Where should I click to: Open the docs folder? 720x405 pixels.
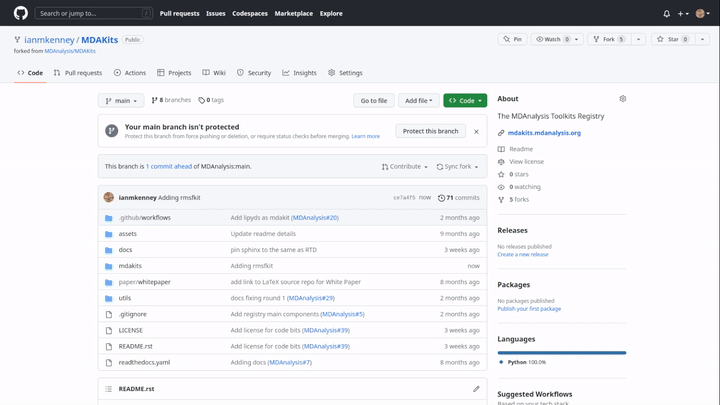125,250
